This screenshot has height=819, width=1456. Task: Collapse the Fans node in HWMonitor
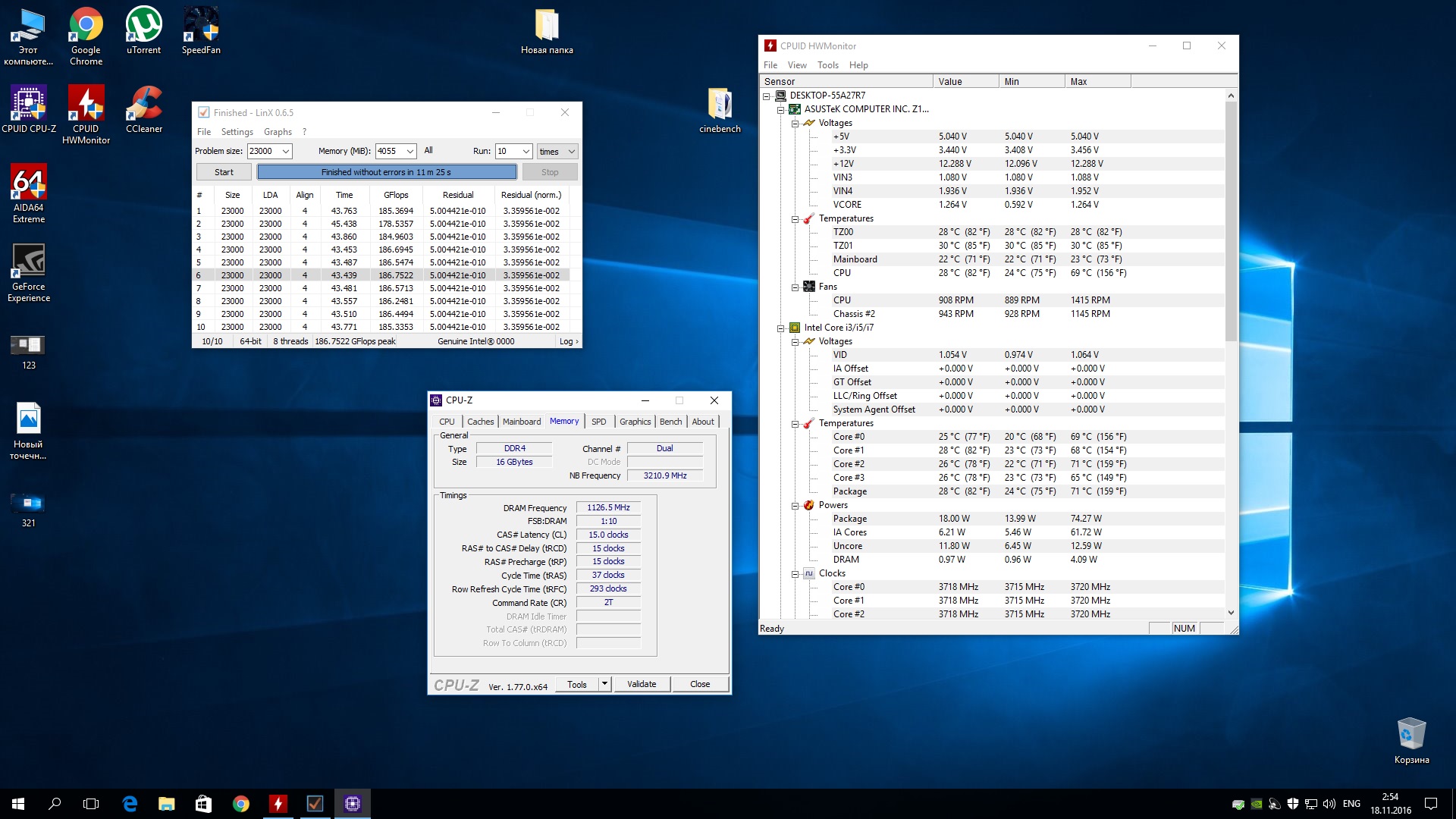(x=795, y=287)
